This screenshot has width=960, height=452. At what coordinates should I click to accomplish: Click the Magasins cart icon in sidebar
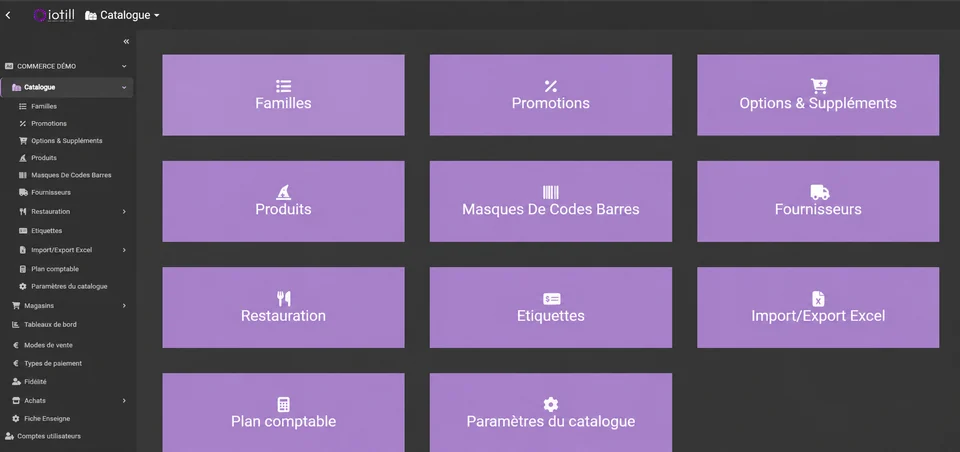click(16, 306)
